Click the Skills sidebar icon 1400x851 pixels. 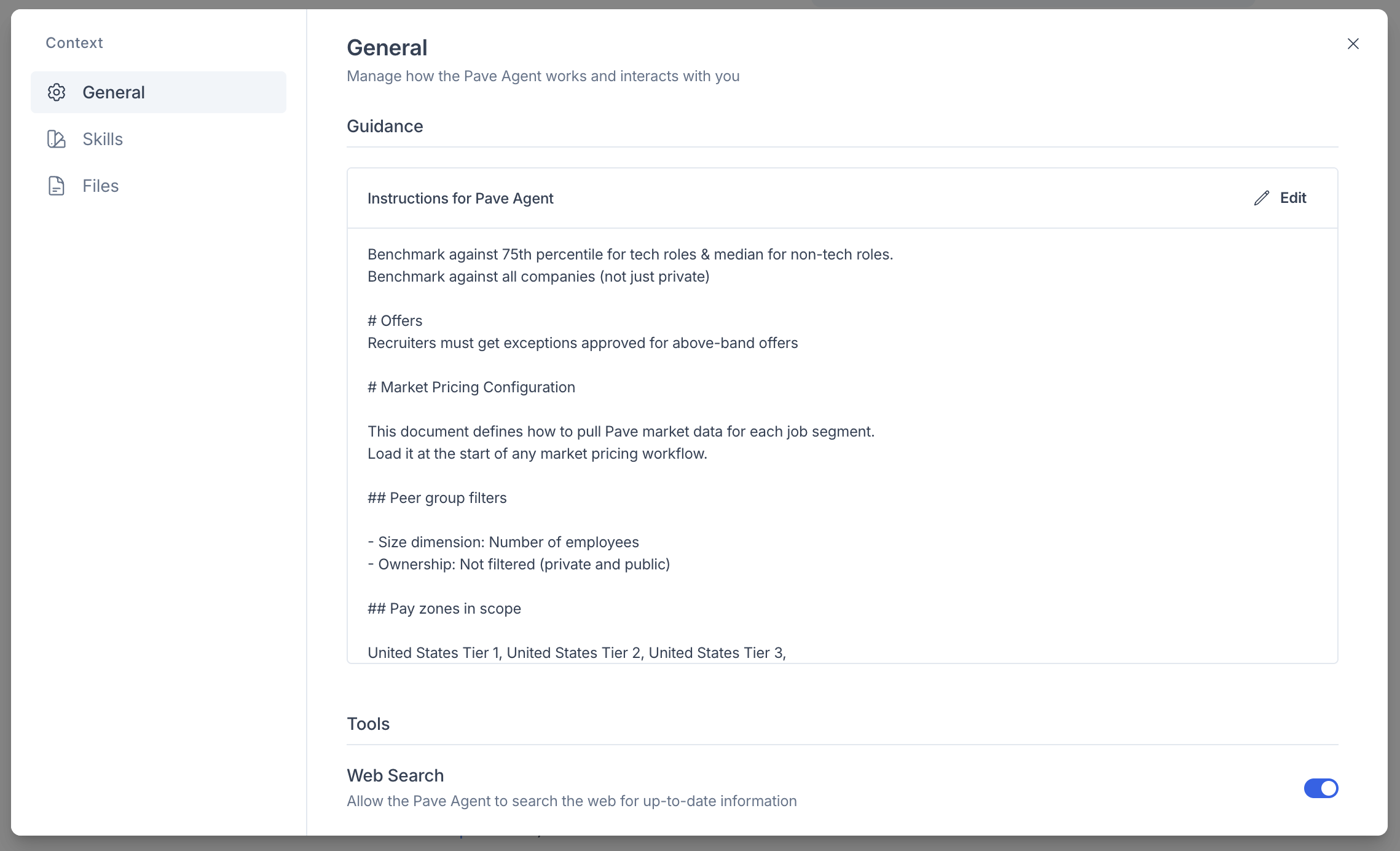point(57,139)
